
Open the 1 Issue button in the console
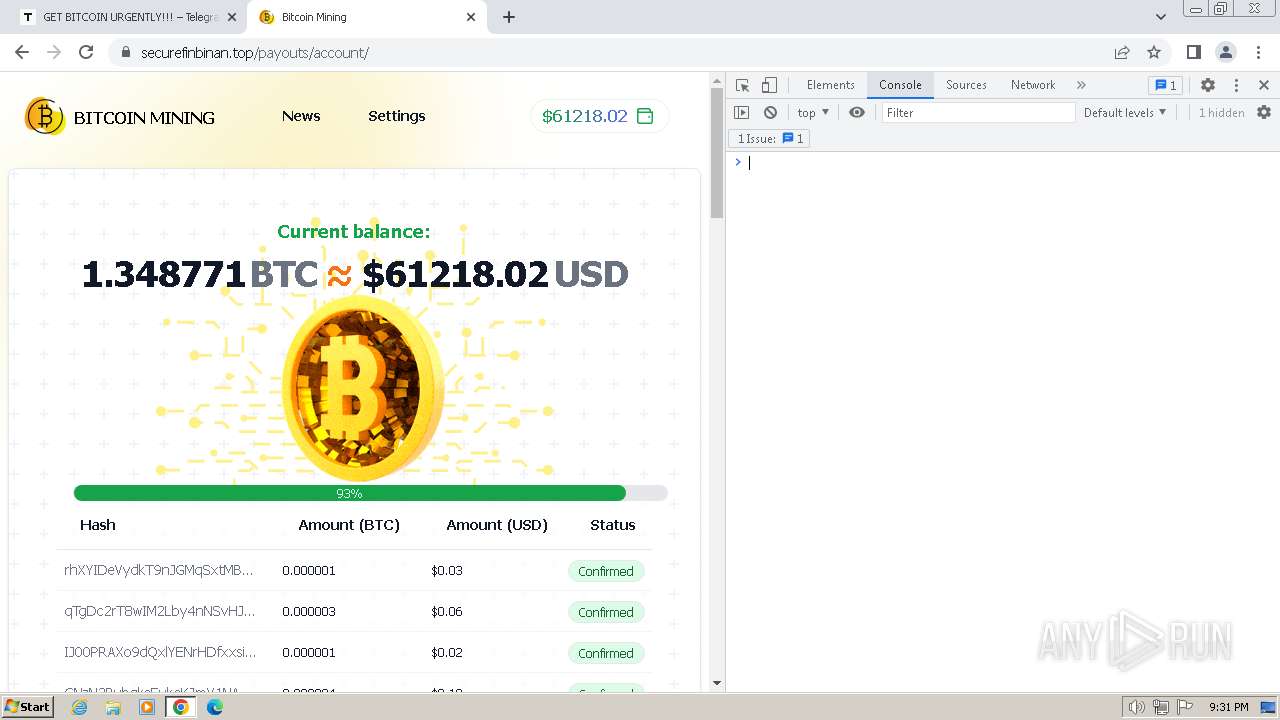(x=769, y=139)
